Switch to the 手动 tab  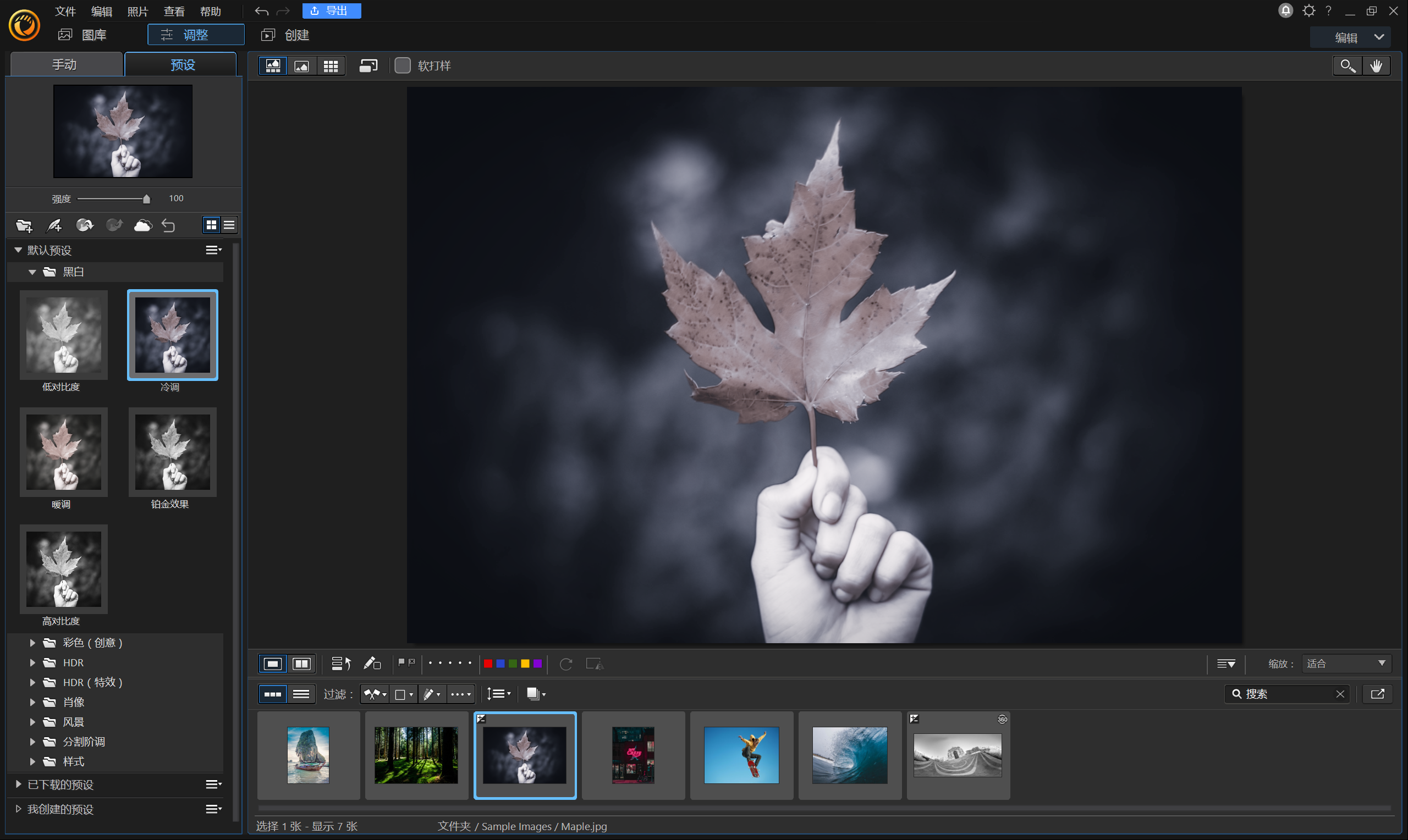coord(64,64)
